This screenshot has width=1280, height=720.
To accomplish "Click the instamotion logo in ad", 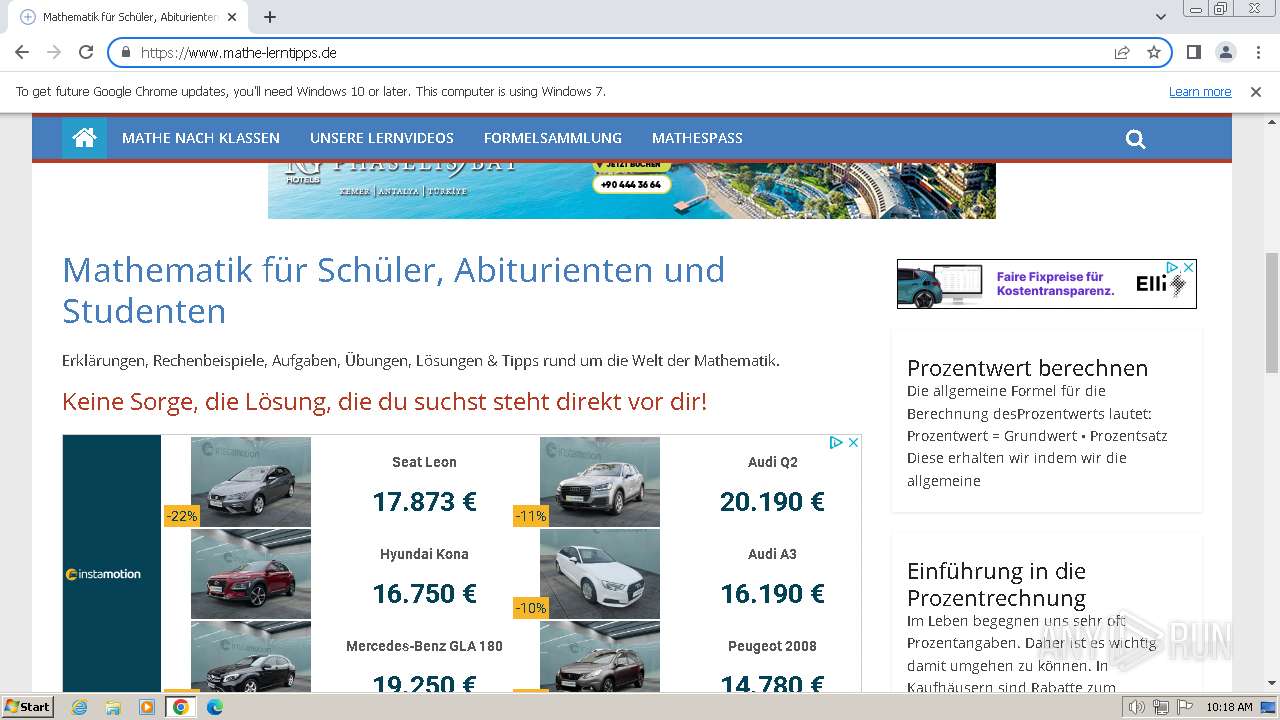I will click(x=103, y=574).
